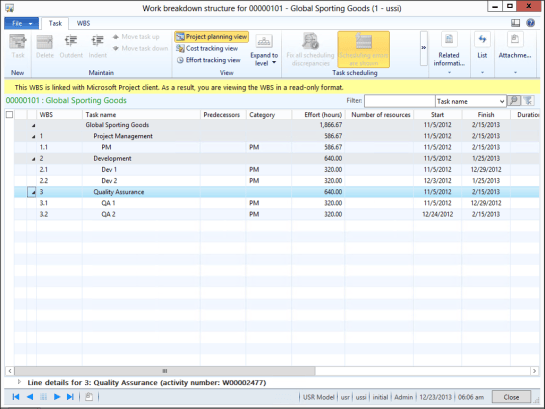Screen dimensions: 545x409
Task: Collapse the Global Sporting Goods node
Action: pos(33,125)
